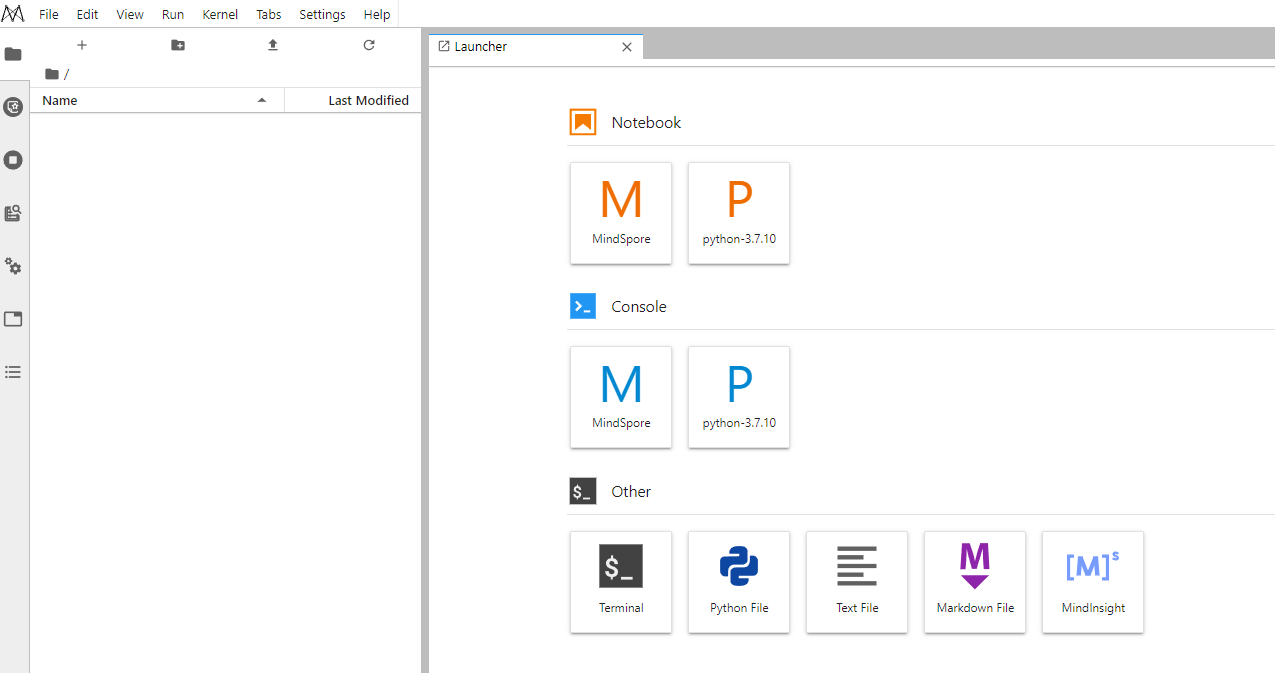
Task: Click the Notebook section heading text
Action: click(646, 122)
